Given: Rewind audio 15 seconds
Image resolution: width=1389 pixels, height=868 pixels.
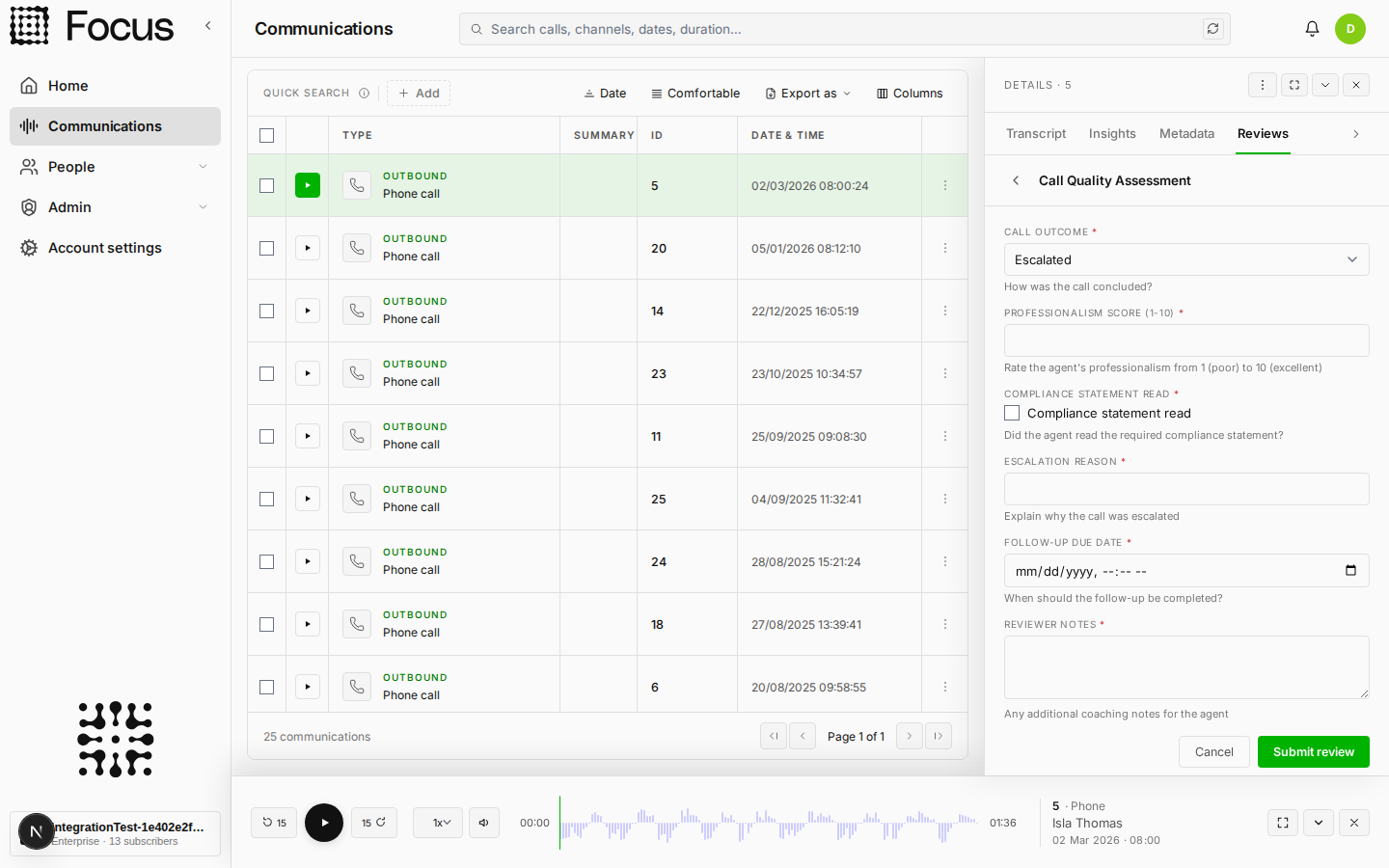Looking at the screenshot, I should (x=274, y=823).
